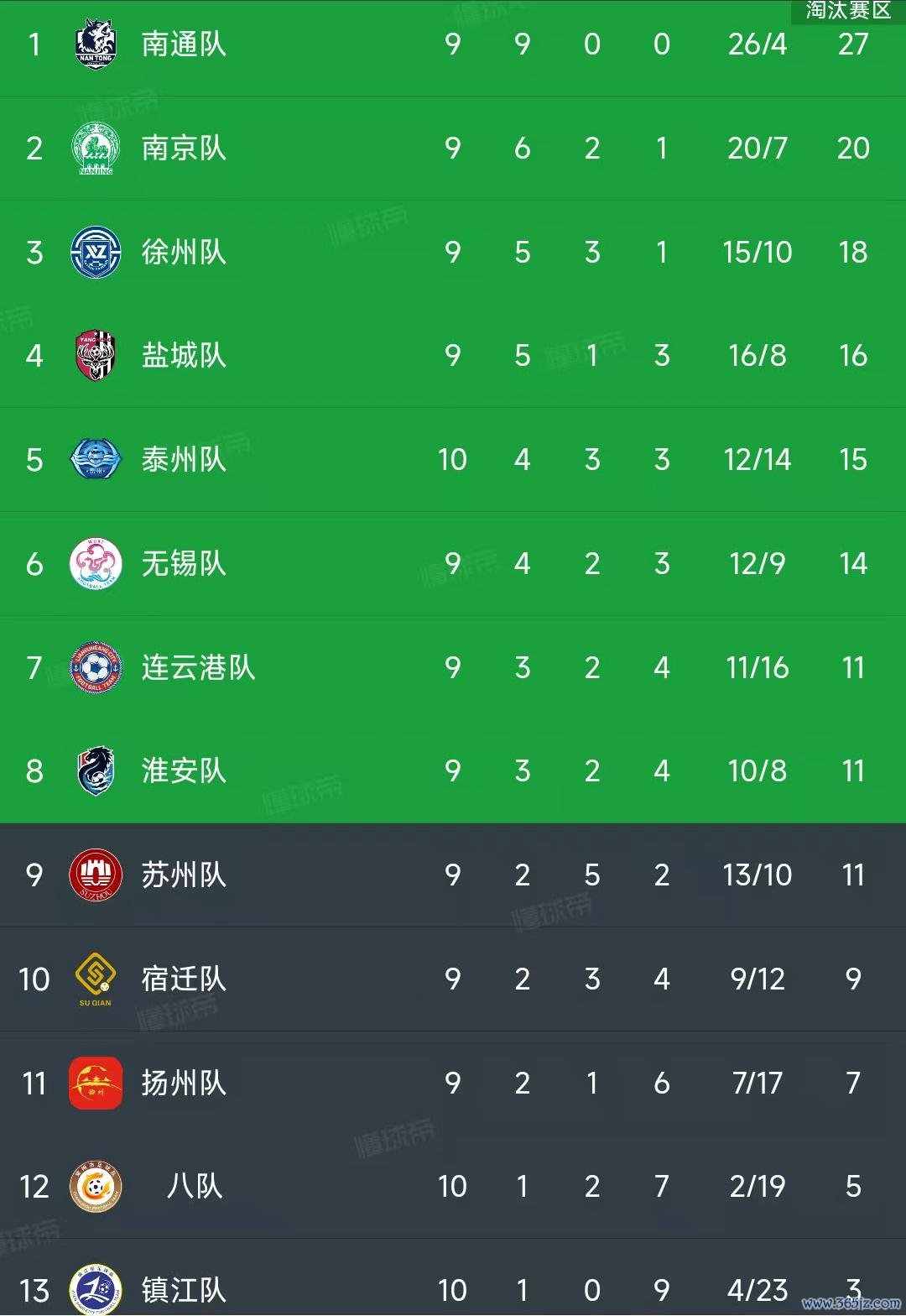Screen dimensions: 906x1316
Task: Open the 宿迁队 team name
Action: pos(184,979)
